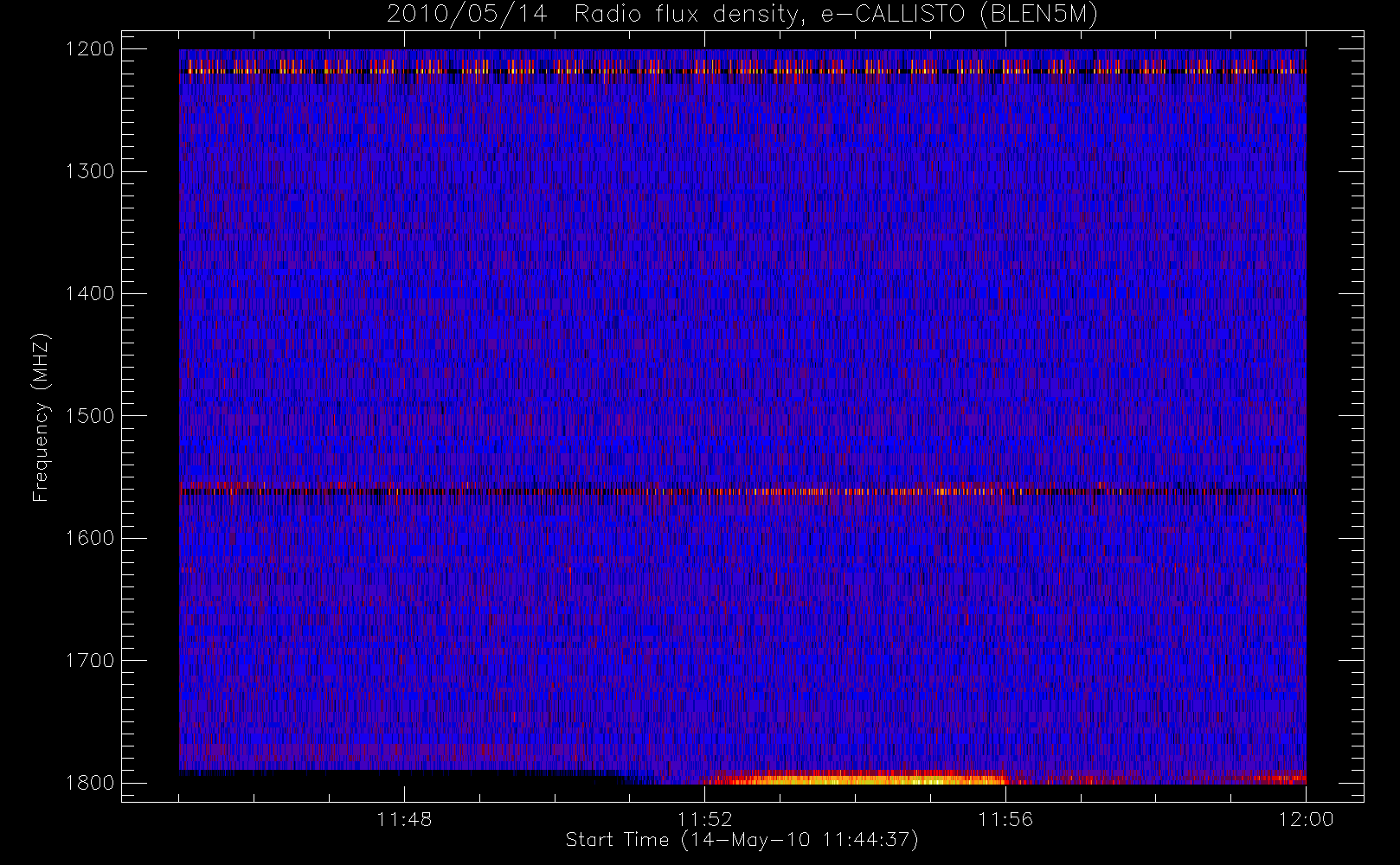Click the 12:00 time tick label

[1306, 819]
